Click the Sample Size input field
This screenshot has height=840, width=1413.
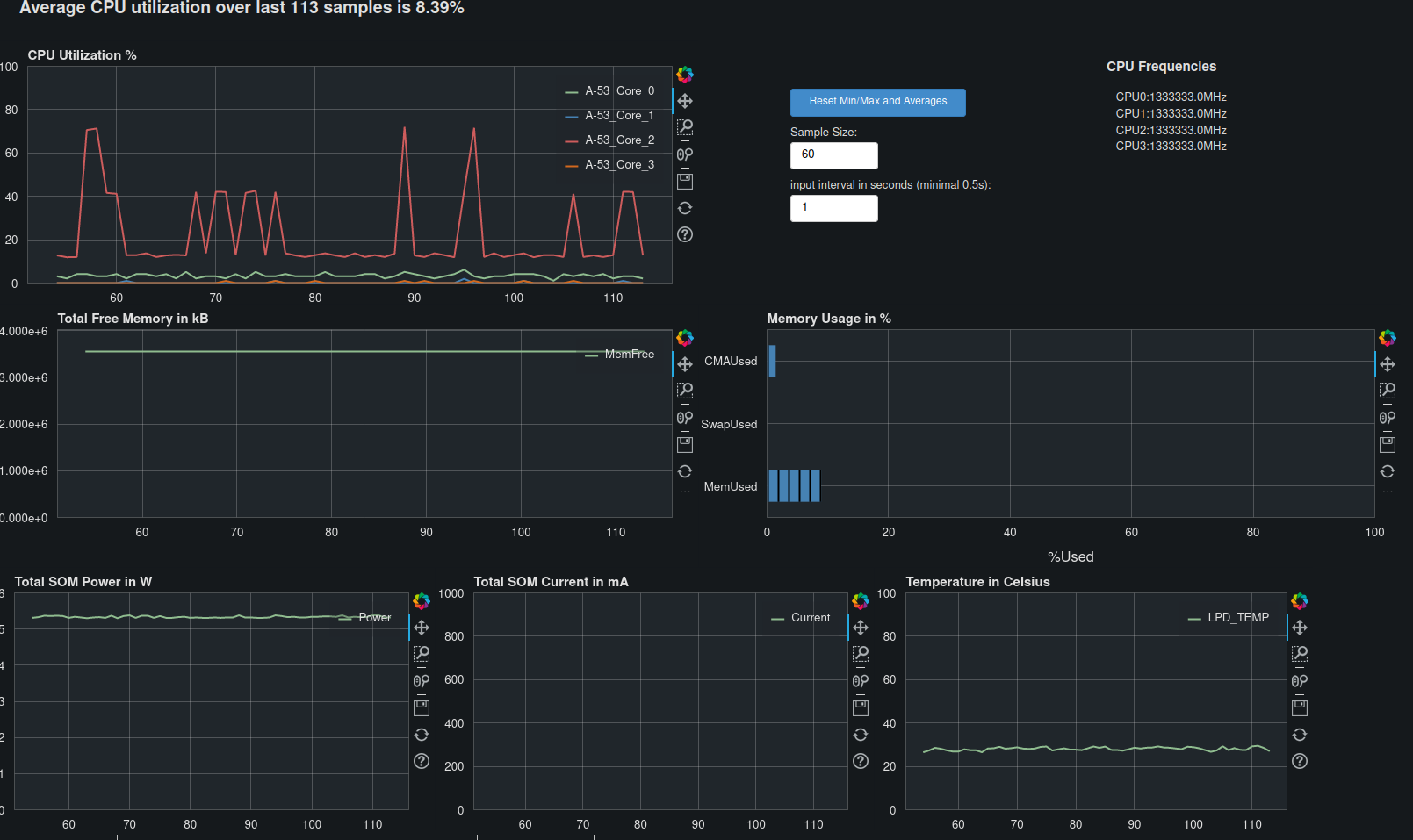833,155
